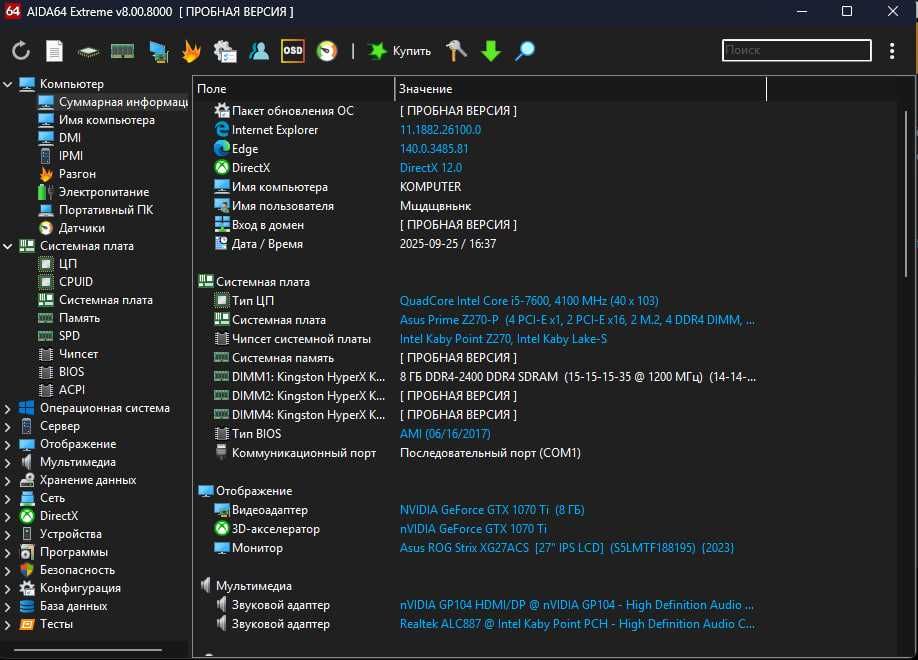Image resolution: width=918 pixels, height=660 pixels.
Task: Open the Intel Kaby Point Z270 link
Action: point(503,339)
